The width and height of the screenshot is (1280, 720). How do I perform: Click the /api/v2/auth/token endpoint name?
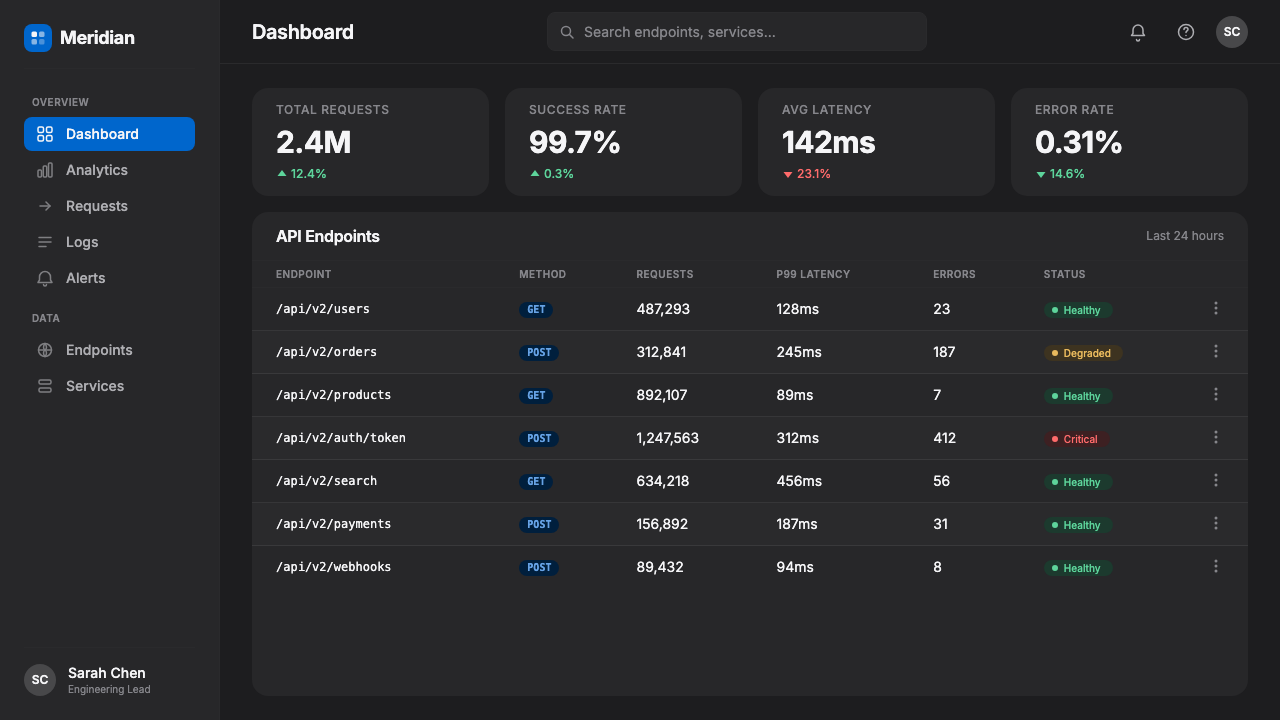pos(341,438)
